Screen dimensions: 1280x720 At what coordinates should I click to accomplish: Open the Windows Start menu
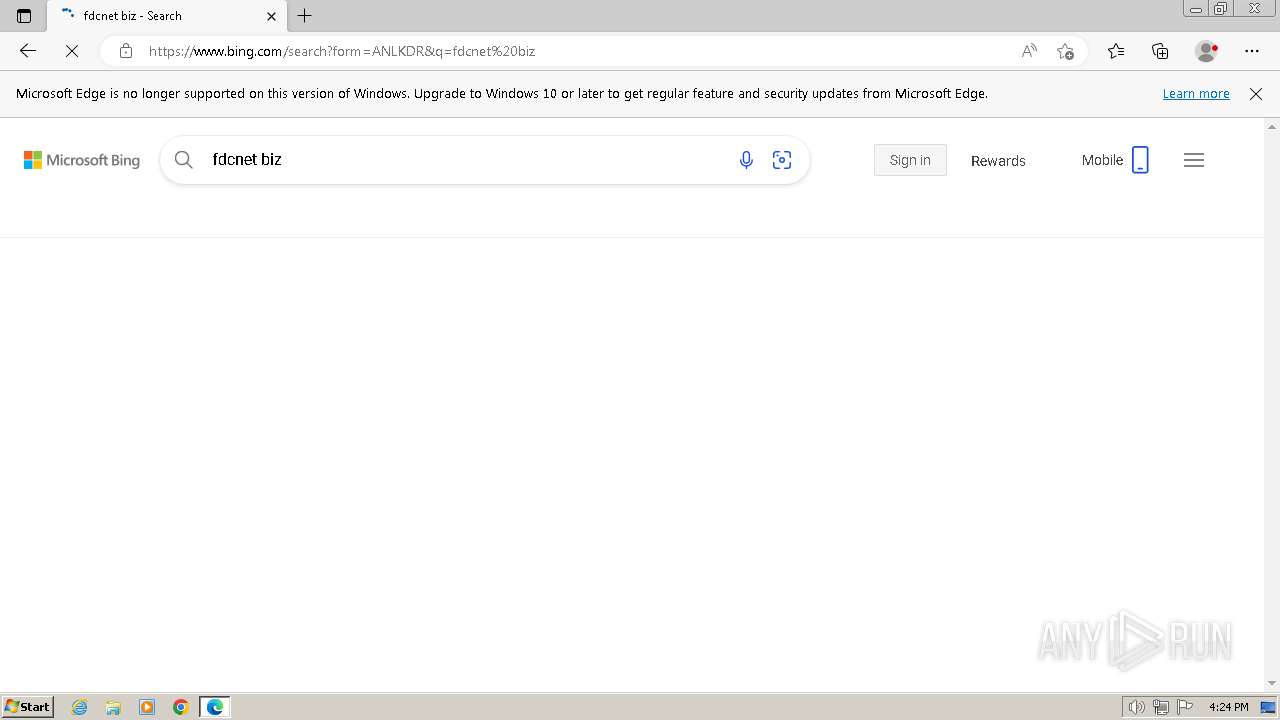pyautogui.click(x=28, y=707)
